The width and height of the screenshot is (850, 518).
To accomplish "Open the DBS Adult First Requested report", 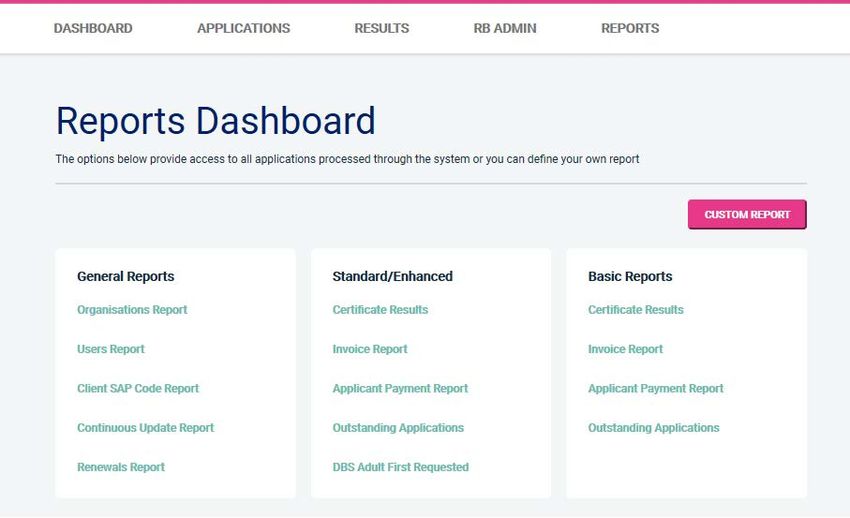I will click(x=401, y=467).
